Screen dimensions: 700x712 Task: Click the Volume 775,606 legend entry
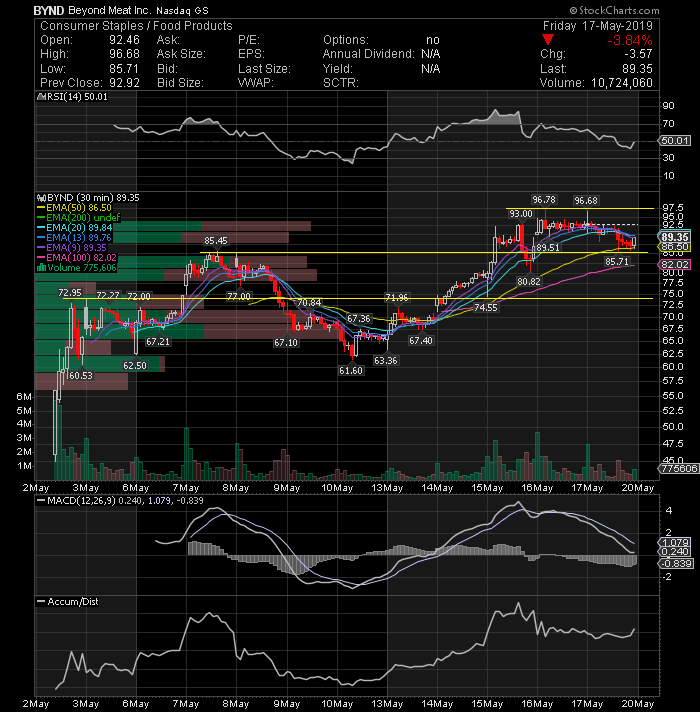tap(82, 267)
